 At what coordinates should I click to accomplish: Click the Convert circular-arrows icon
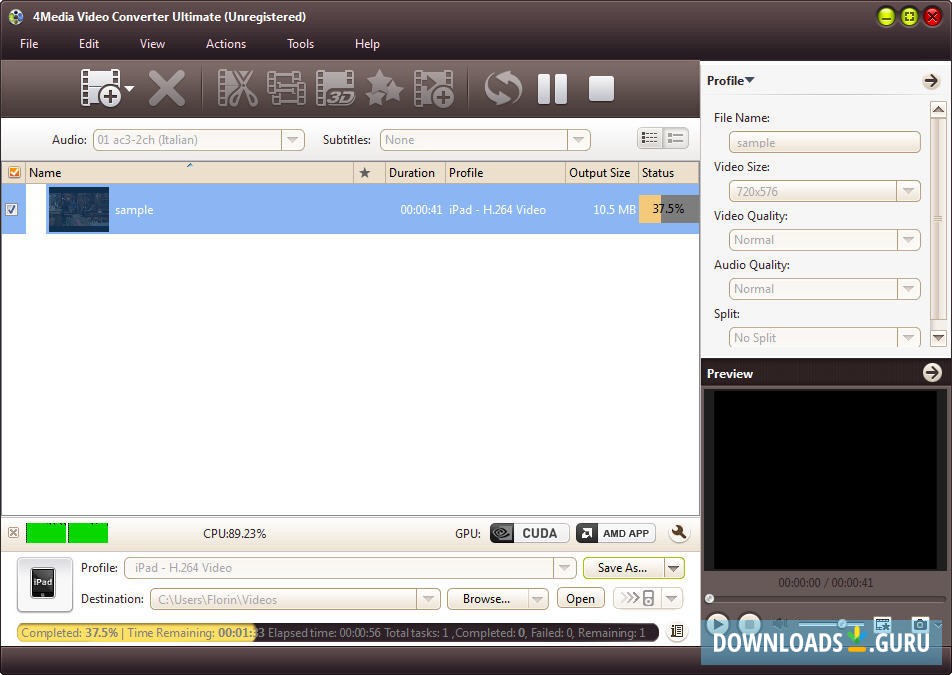(x=503, y=89)
